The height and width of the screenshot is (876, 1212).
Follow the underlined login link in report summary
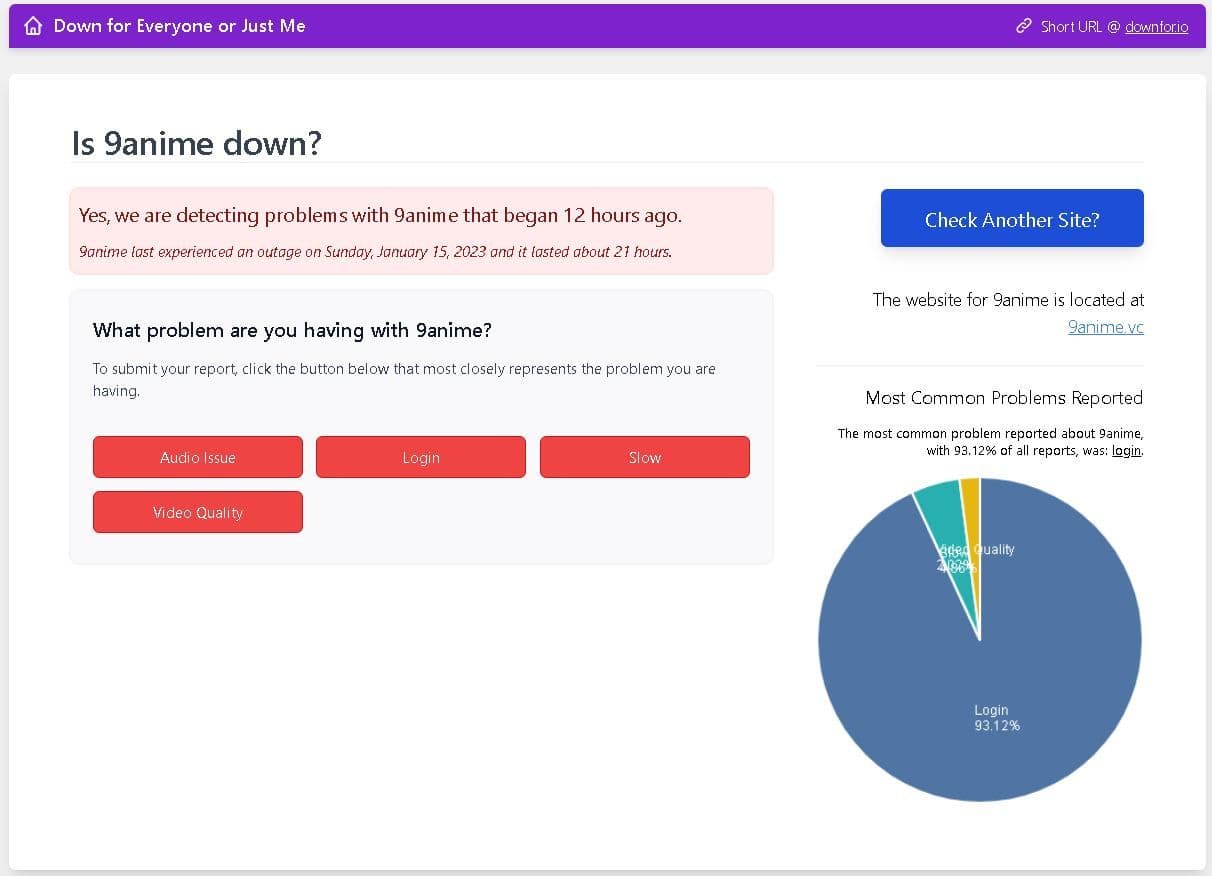[x=1126, y=451]
